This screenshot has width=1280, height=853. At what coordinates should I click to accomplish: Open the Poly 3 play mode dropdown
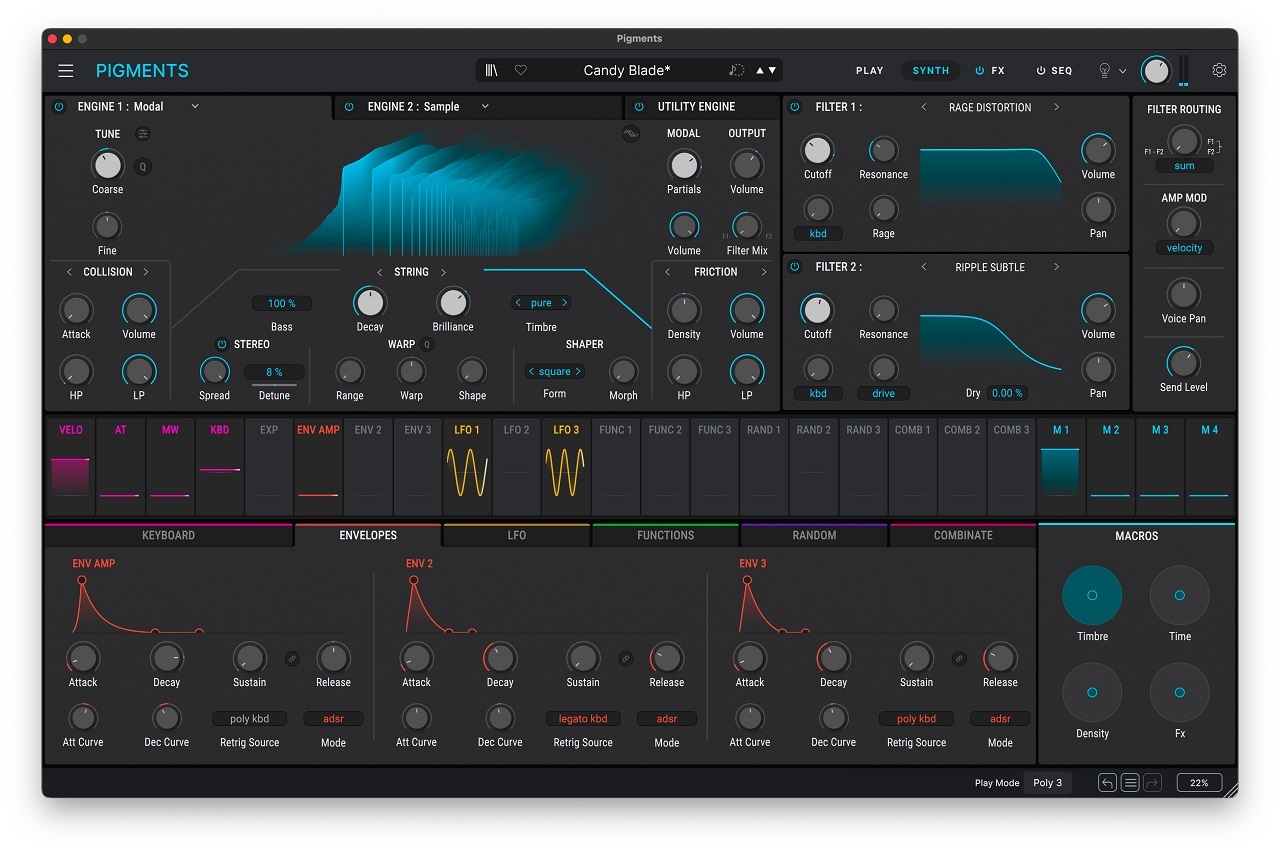pos(1047,783)
